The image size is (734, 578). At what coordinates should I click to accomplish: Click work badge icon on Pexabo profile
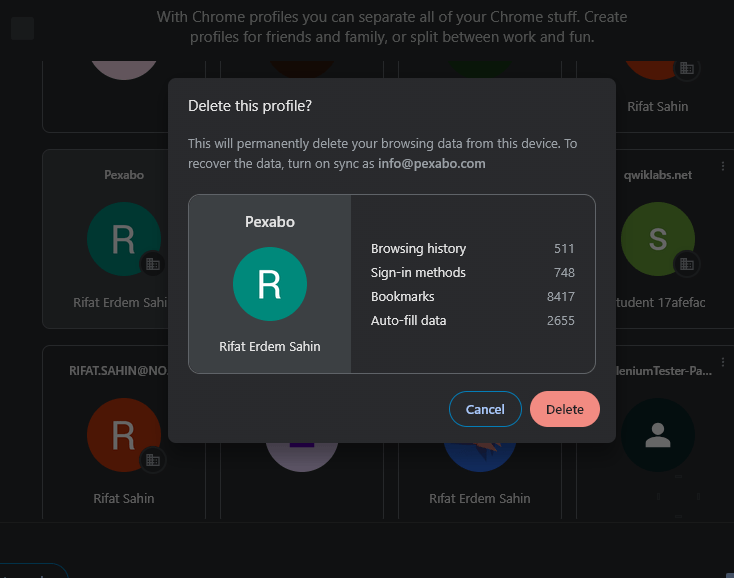tap(153, 264)
